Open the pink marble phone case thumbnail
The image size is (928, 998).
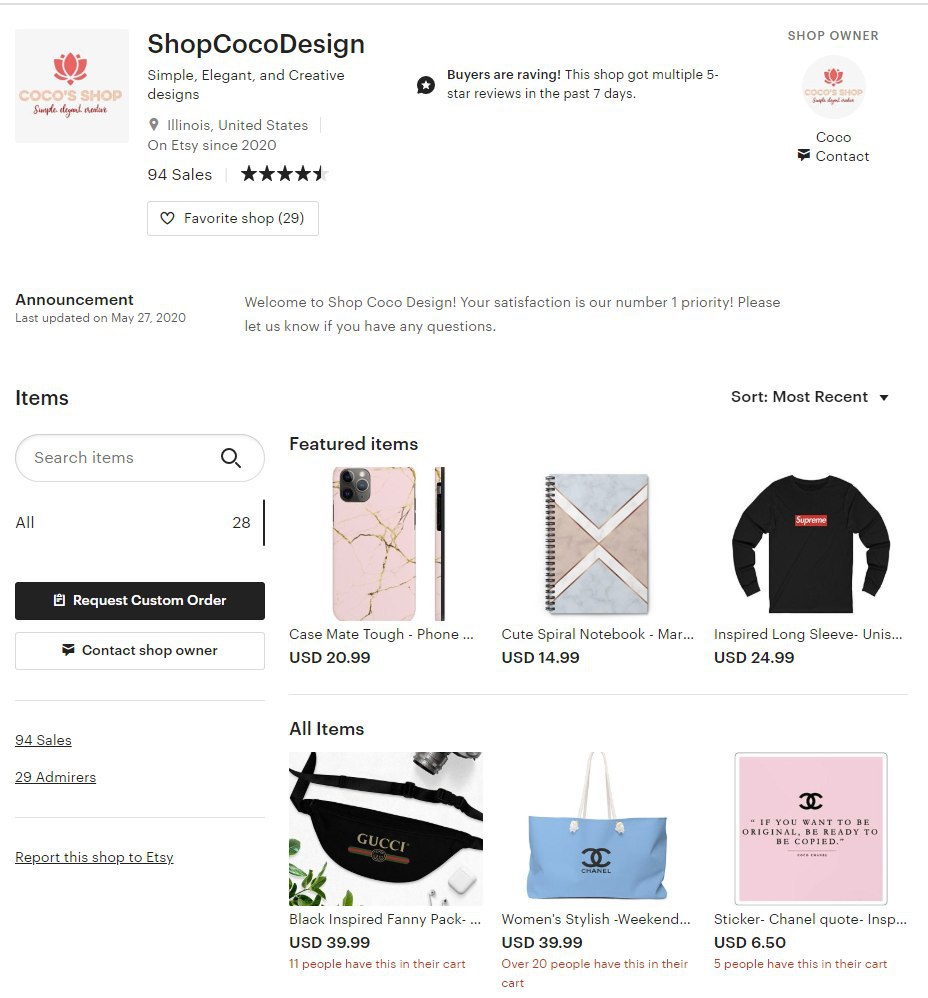[386, 544]
